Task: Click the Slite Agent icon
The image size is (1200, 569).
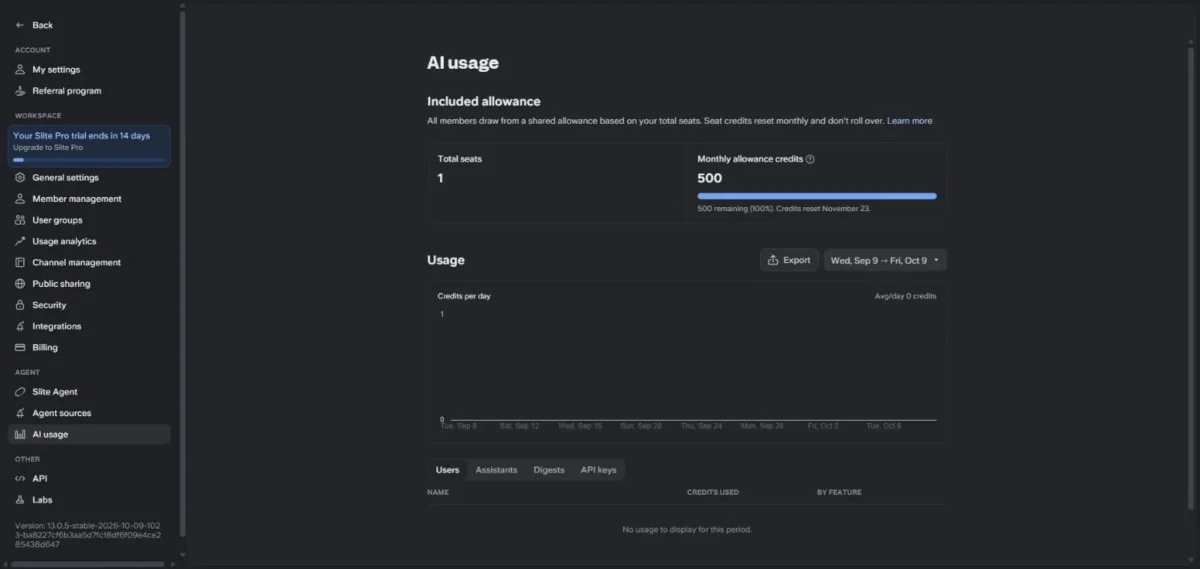Action: point(20,392)
